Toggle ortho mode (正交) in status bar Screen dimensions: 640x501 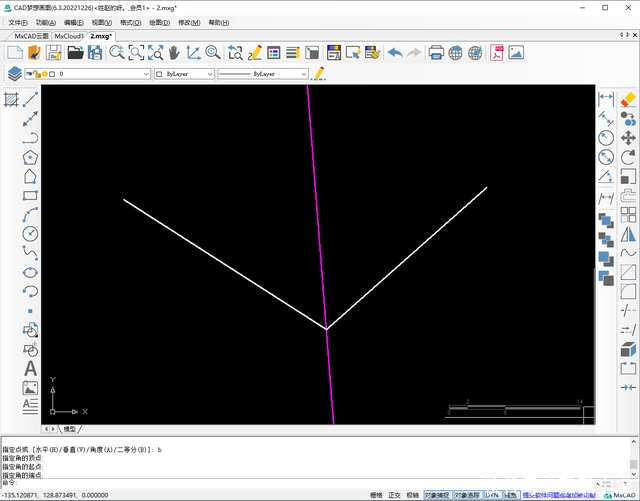[x=394, y=495]
